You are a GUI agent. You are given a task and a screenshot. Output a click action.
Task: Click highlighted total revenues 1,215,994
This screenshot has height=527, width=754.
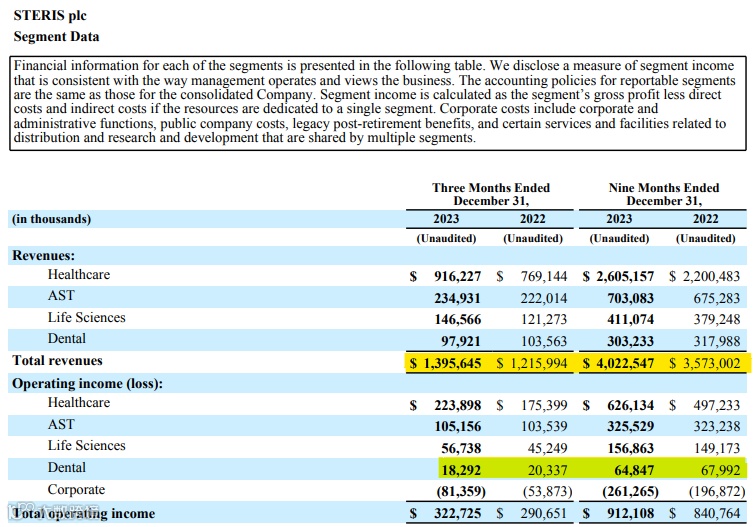pos(539,363)
